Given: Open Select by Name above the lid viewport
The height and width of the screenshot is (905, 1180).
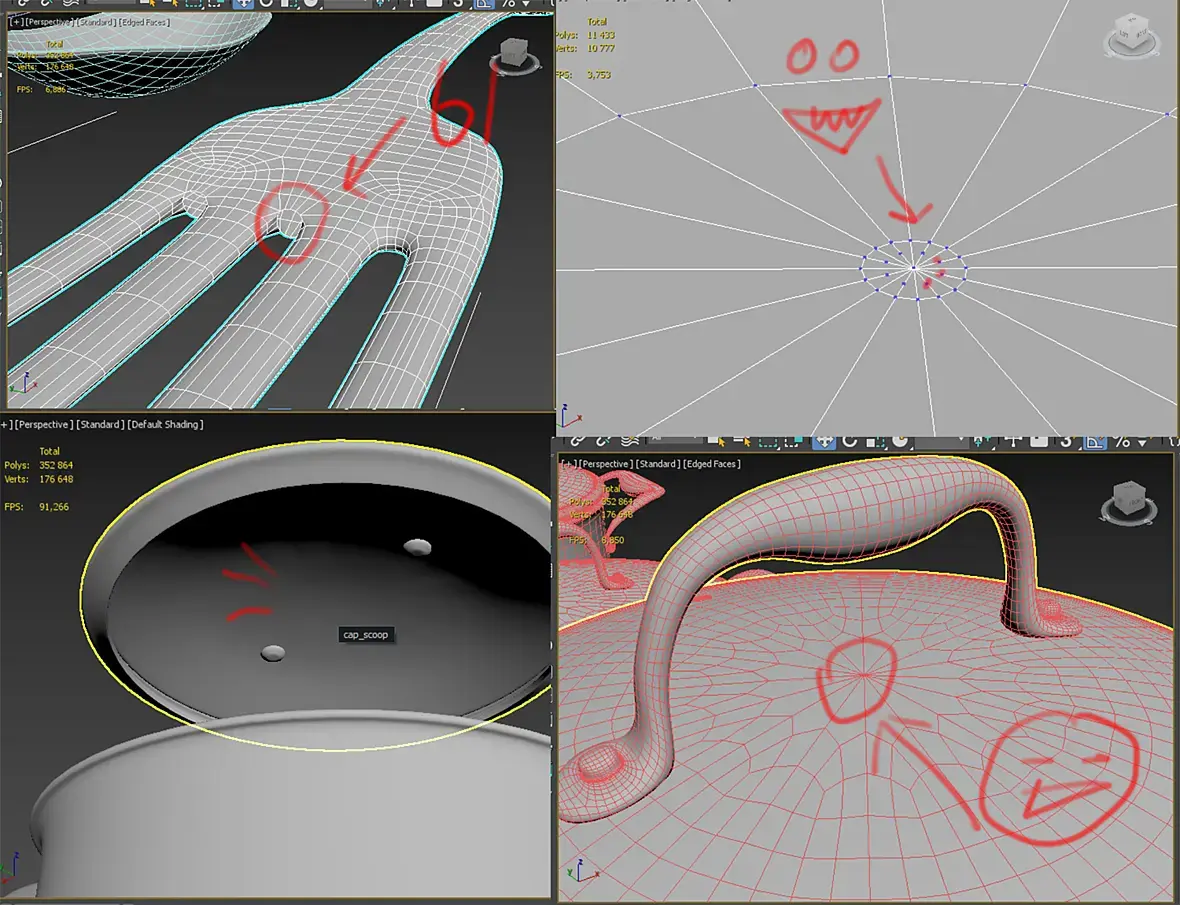Looking at the screenshot, I should (743, 441).
